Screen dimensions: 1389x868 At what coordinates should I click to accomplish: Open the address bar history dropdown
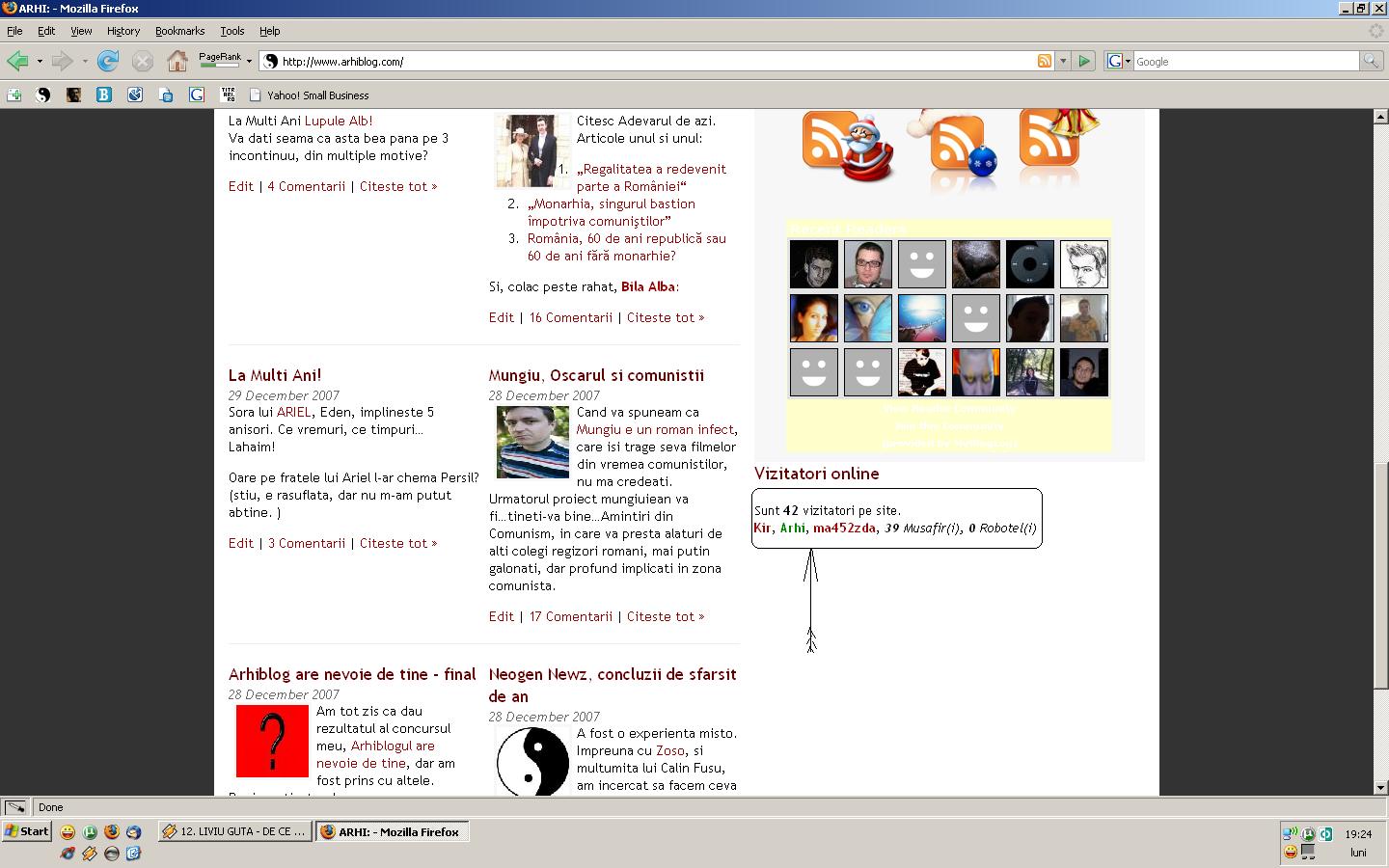pyautogui.click(x=1063, y=61)
